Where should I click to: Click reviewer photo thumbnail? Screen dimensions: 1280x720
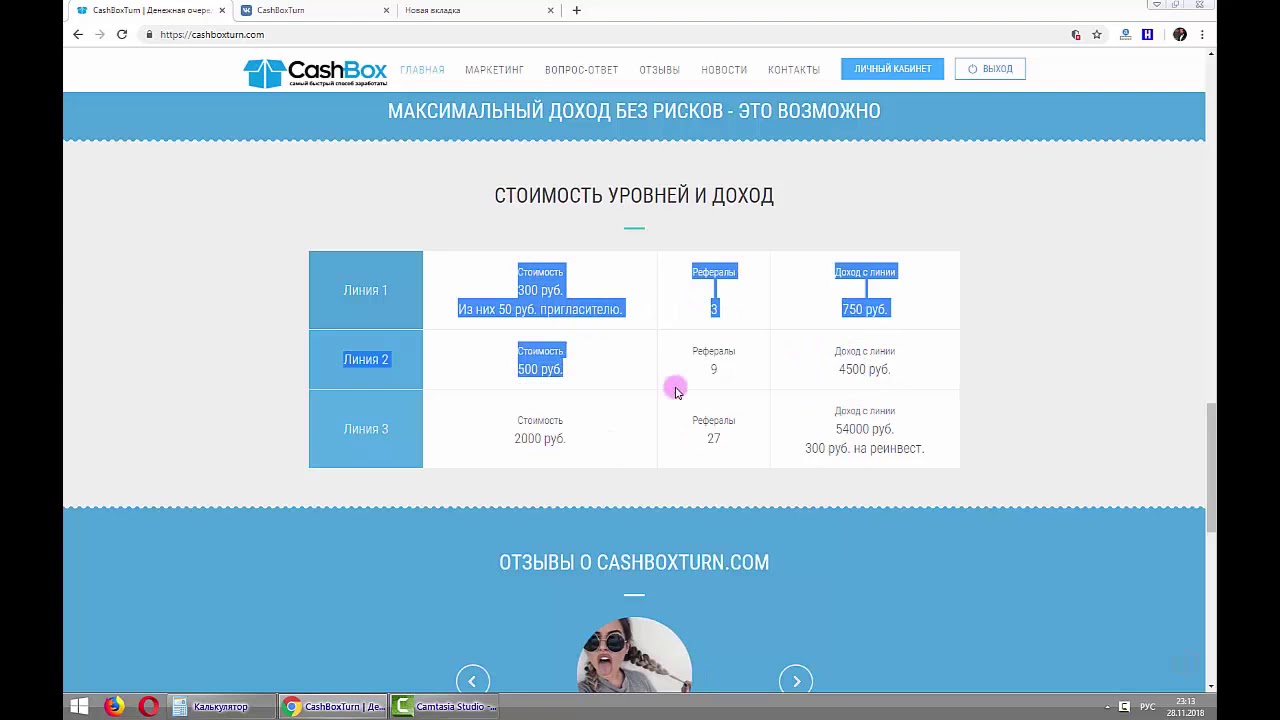(634, 654)
